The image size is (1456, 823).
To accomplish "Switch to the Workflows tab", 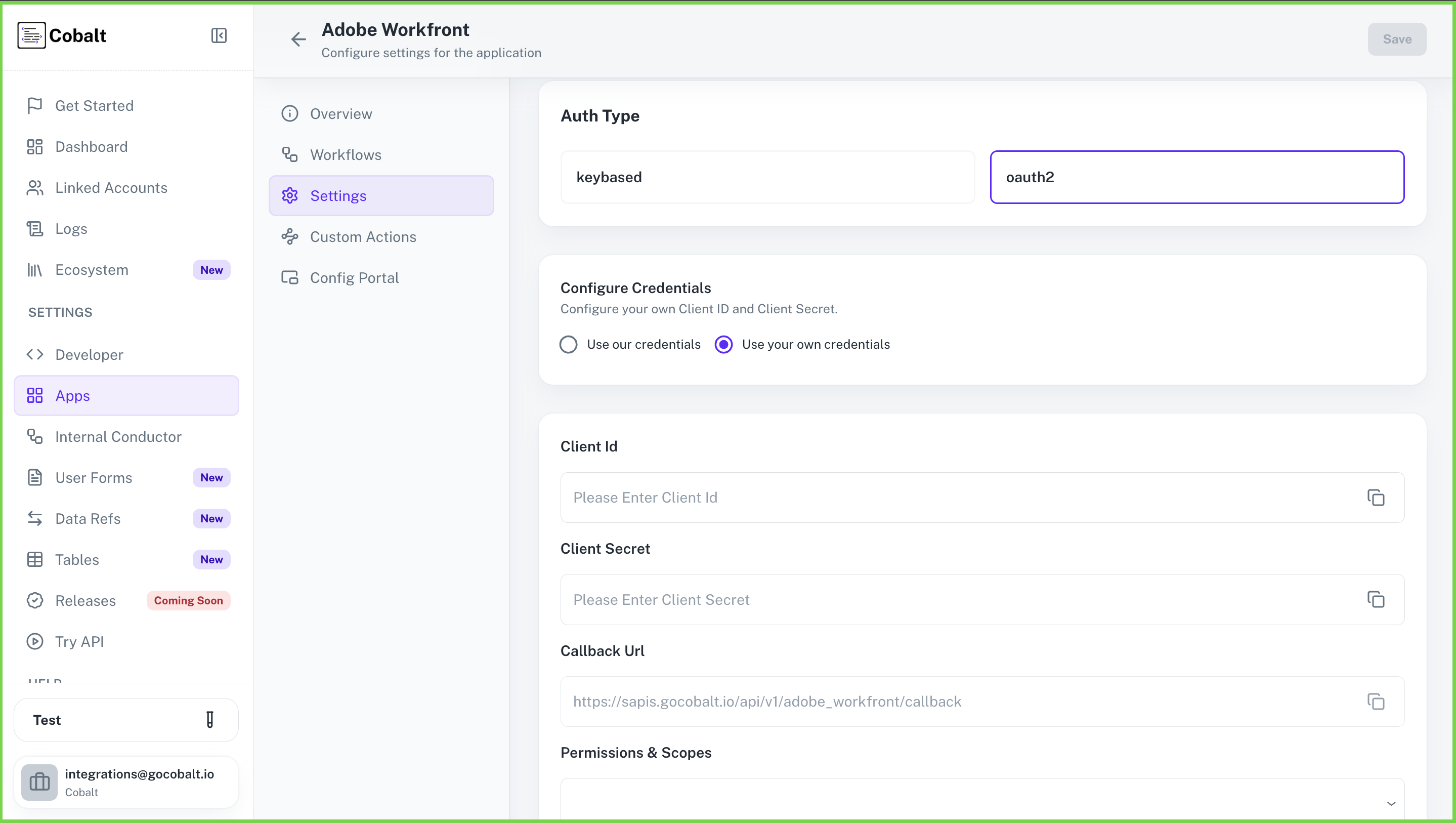I will pyautogui.click(x=346, y=154).
